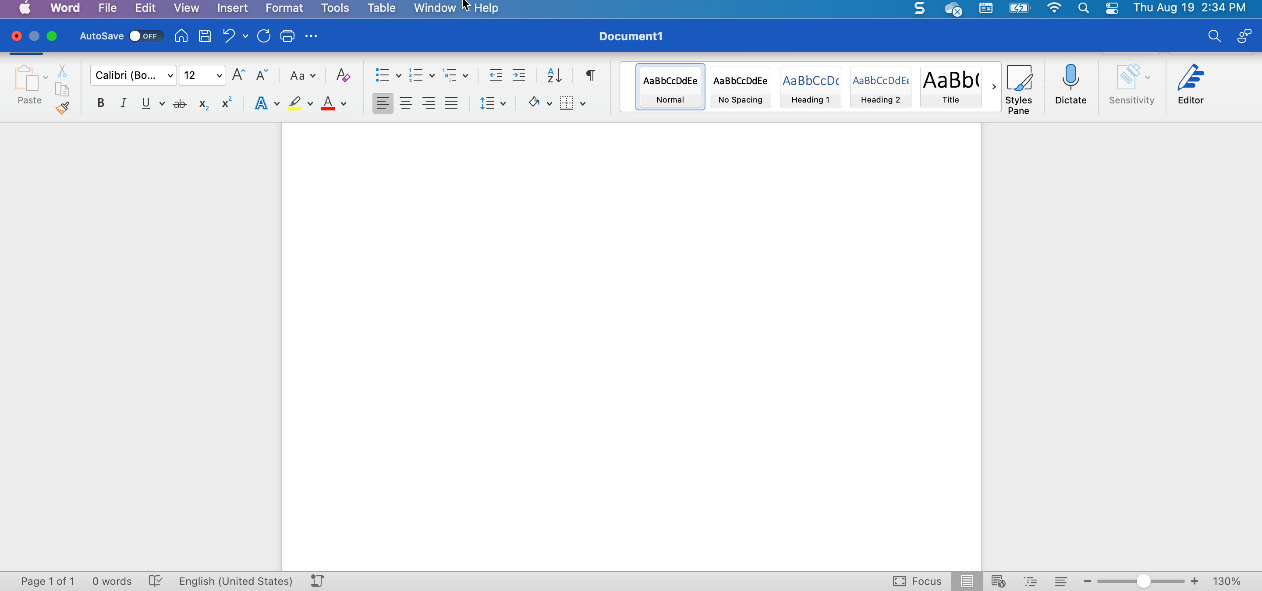Clear all formatting from the text
The height and width of the screenshot is (591, 1262).
point(343,75)
